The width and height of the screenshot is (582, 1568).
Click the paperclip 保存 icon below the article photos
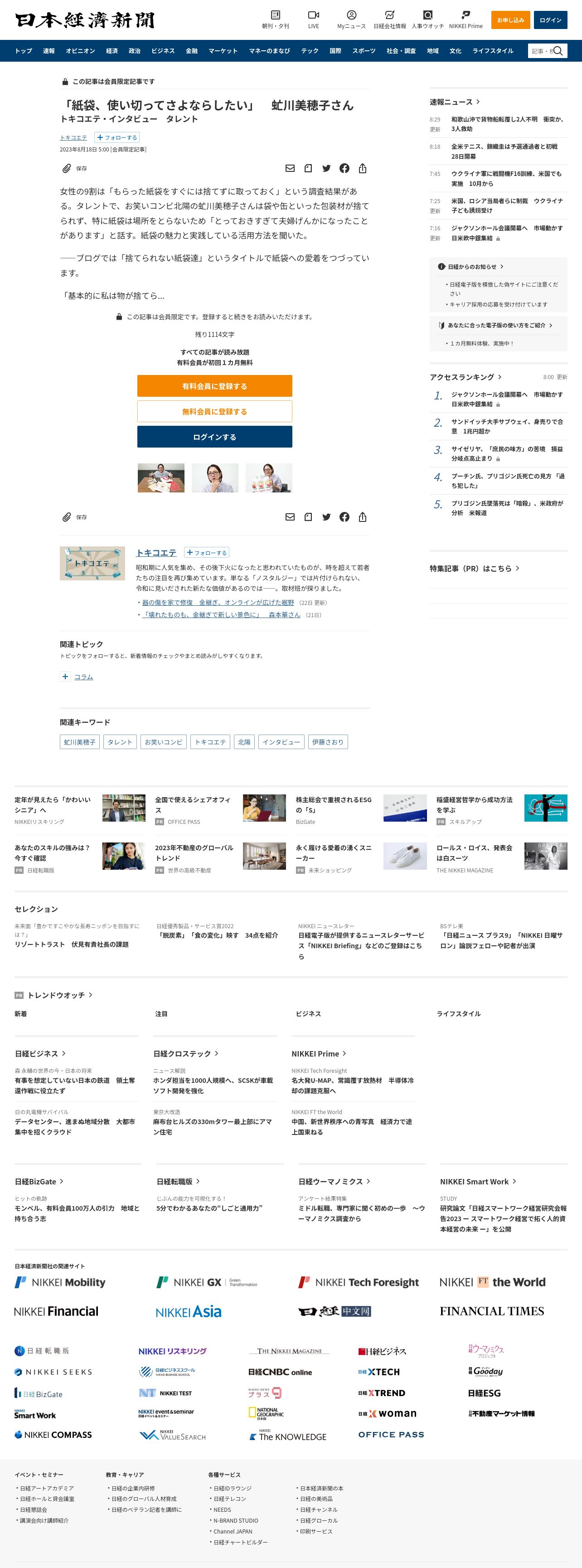pos(67,517)
